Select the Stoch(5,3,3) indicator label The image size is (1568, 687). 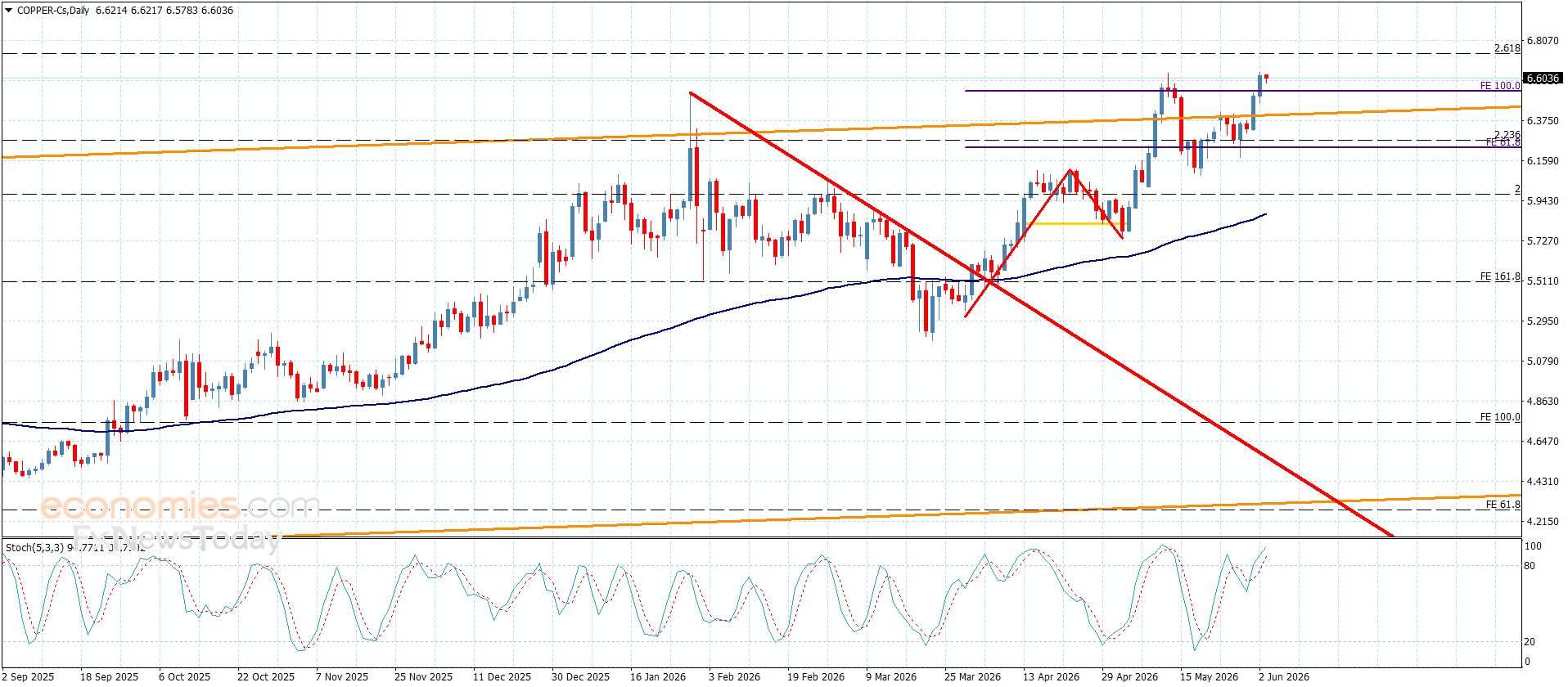tap(34, 546)
